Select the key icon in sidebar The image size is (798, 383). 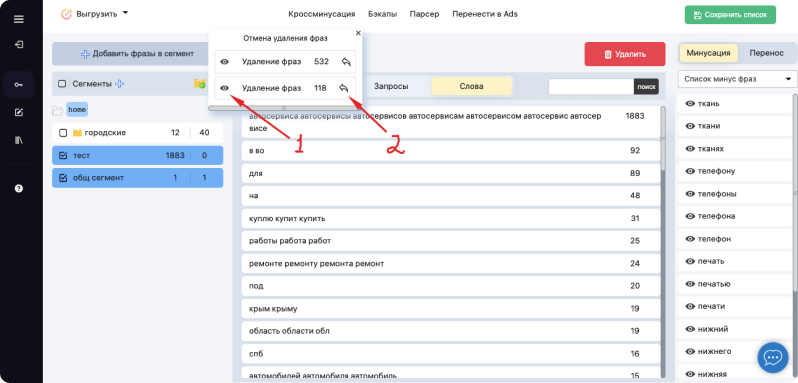(19, 85)
